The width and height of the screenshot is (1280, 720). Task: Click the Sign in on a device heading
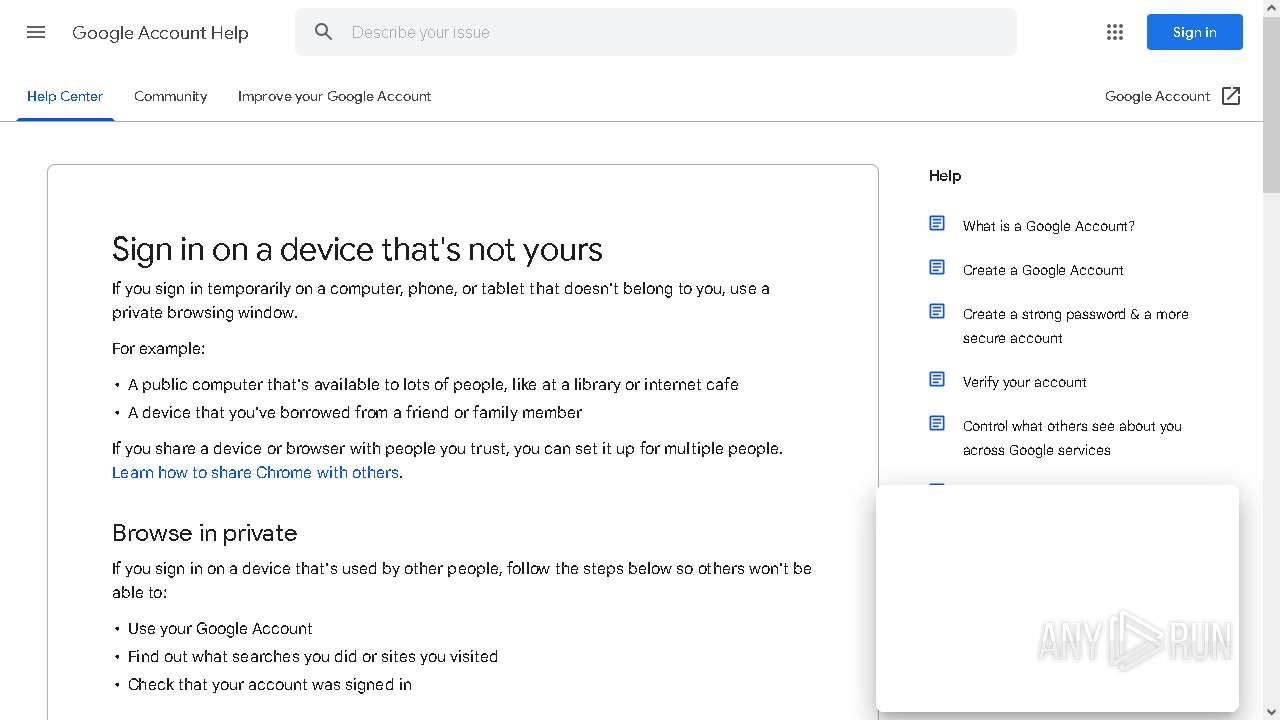(357, 249)
